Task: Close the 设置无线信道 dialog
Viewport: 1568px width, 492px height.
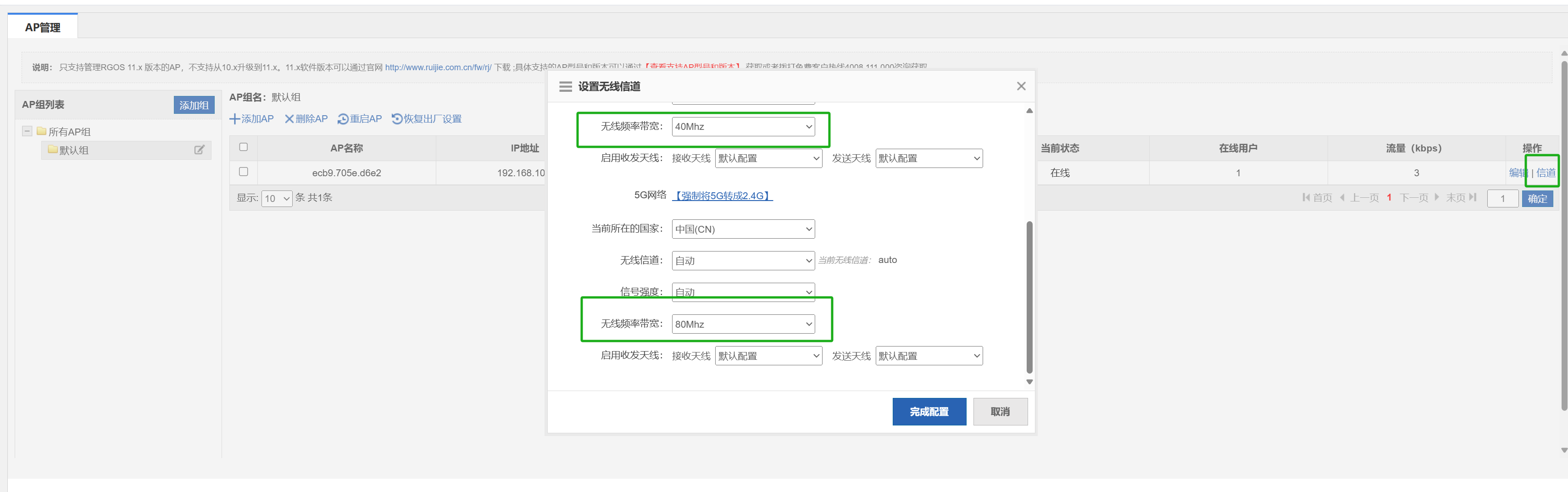Action: pyautogui.click(x=1021, y=86)
